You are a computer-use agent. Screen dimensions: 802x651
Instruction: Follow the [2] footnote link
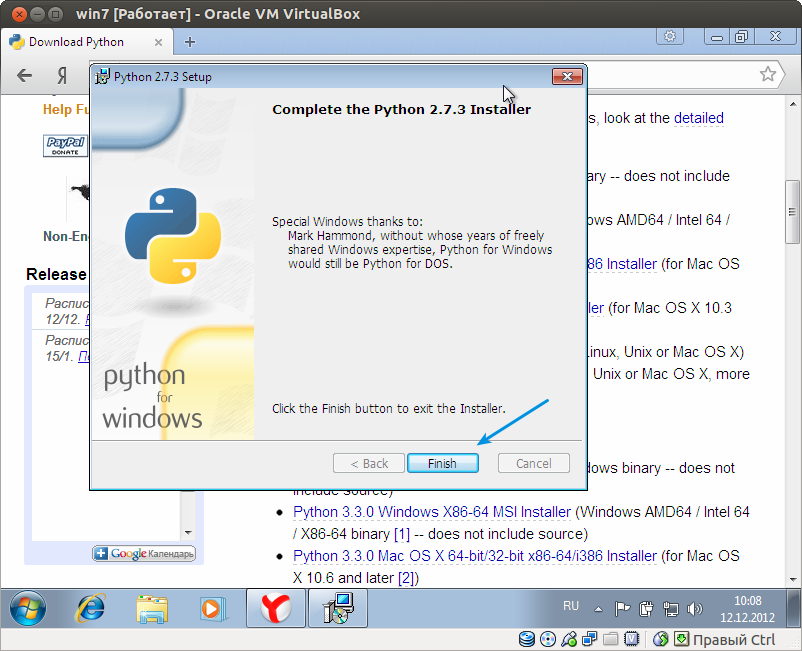[406, 578]
